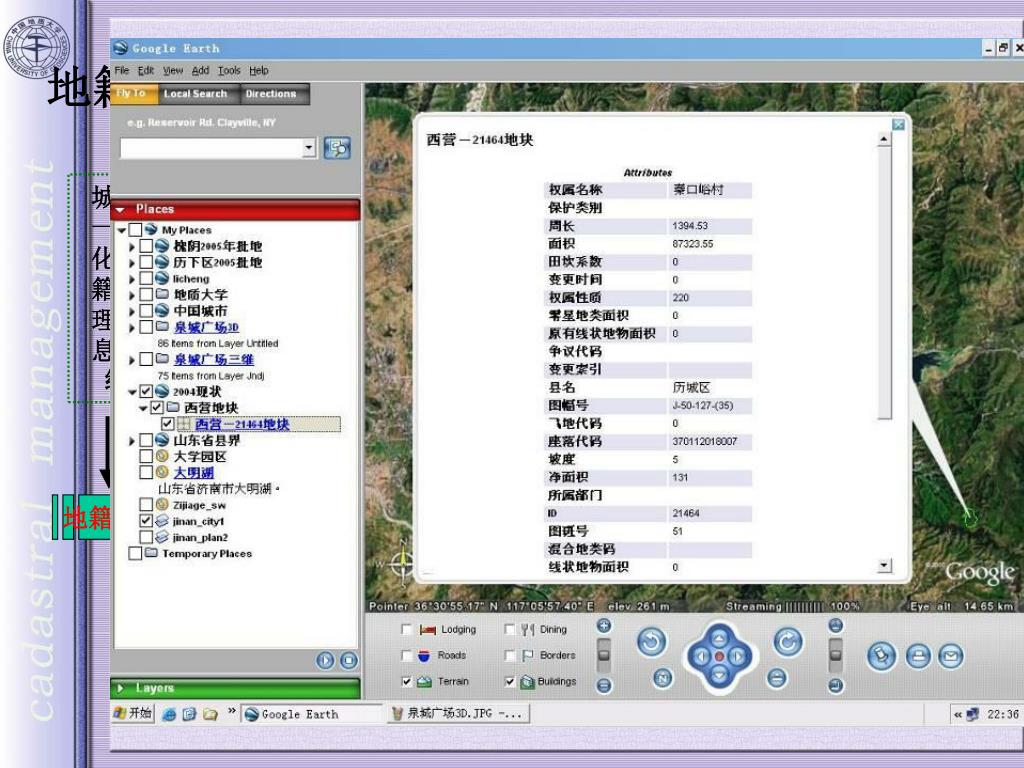Expand the licheng node

click(x=132, y=279)
